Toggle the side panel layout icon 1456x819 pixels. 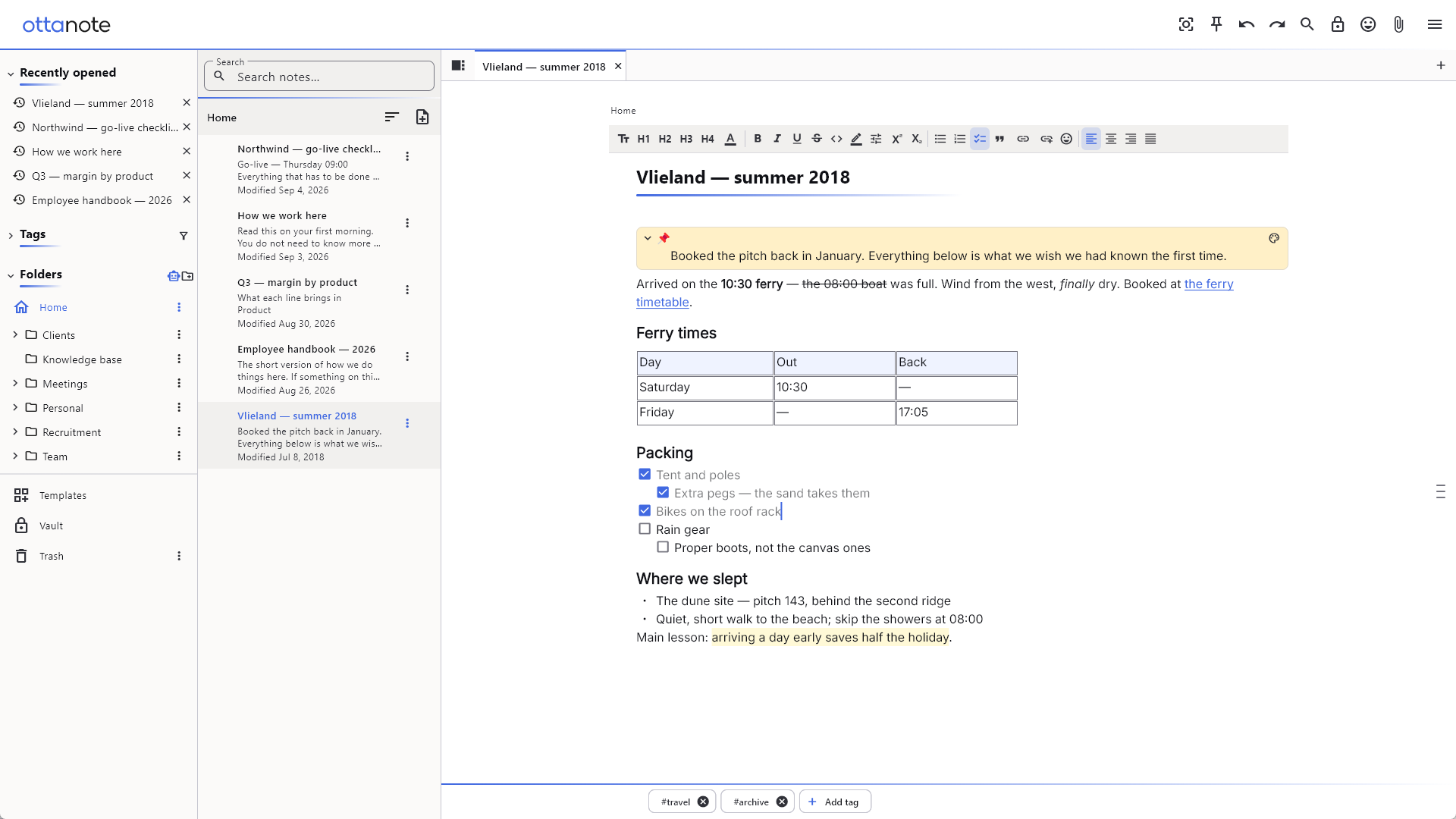coord(458,65)
